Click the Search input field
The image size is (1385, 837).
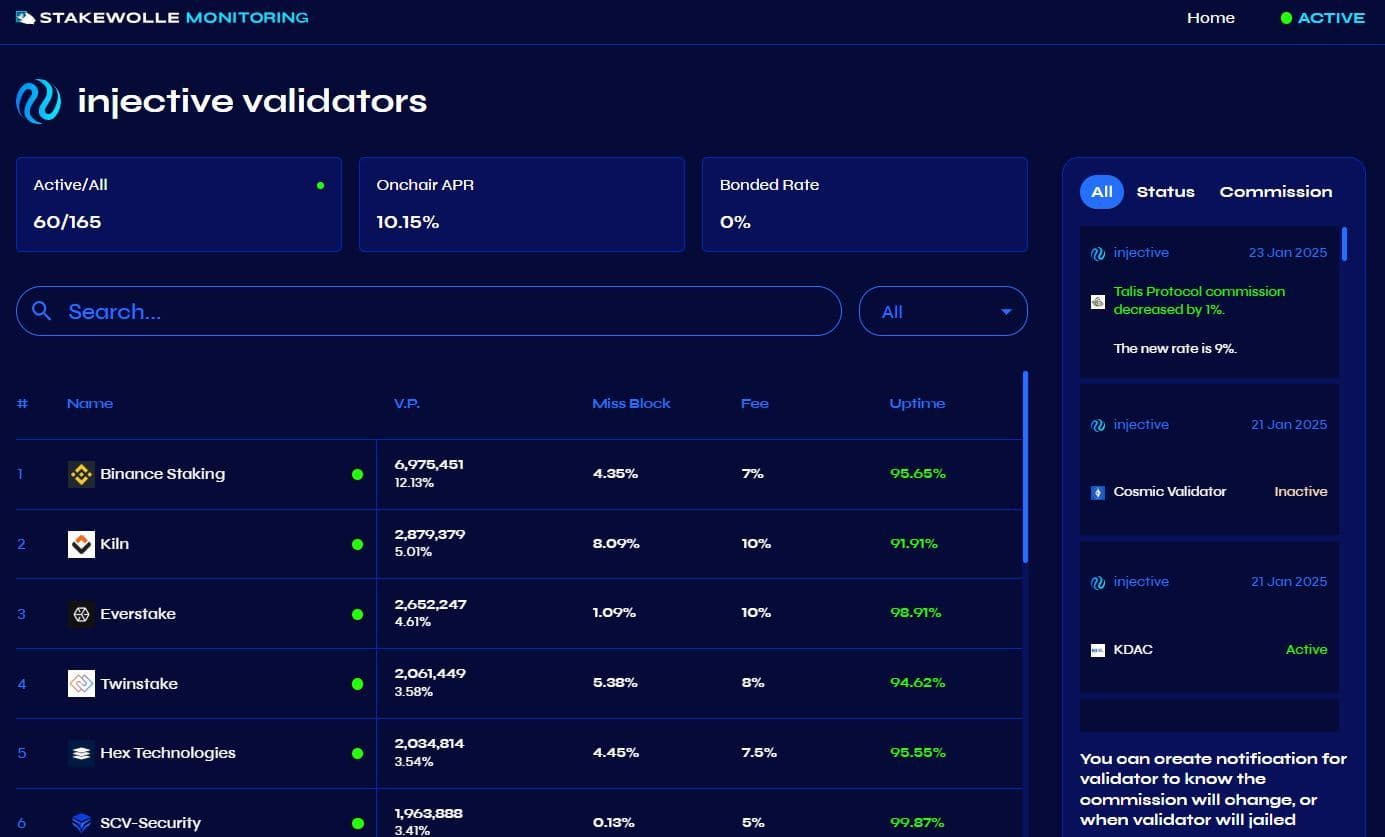click(x=428, y=311)
